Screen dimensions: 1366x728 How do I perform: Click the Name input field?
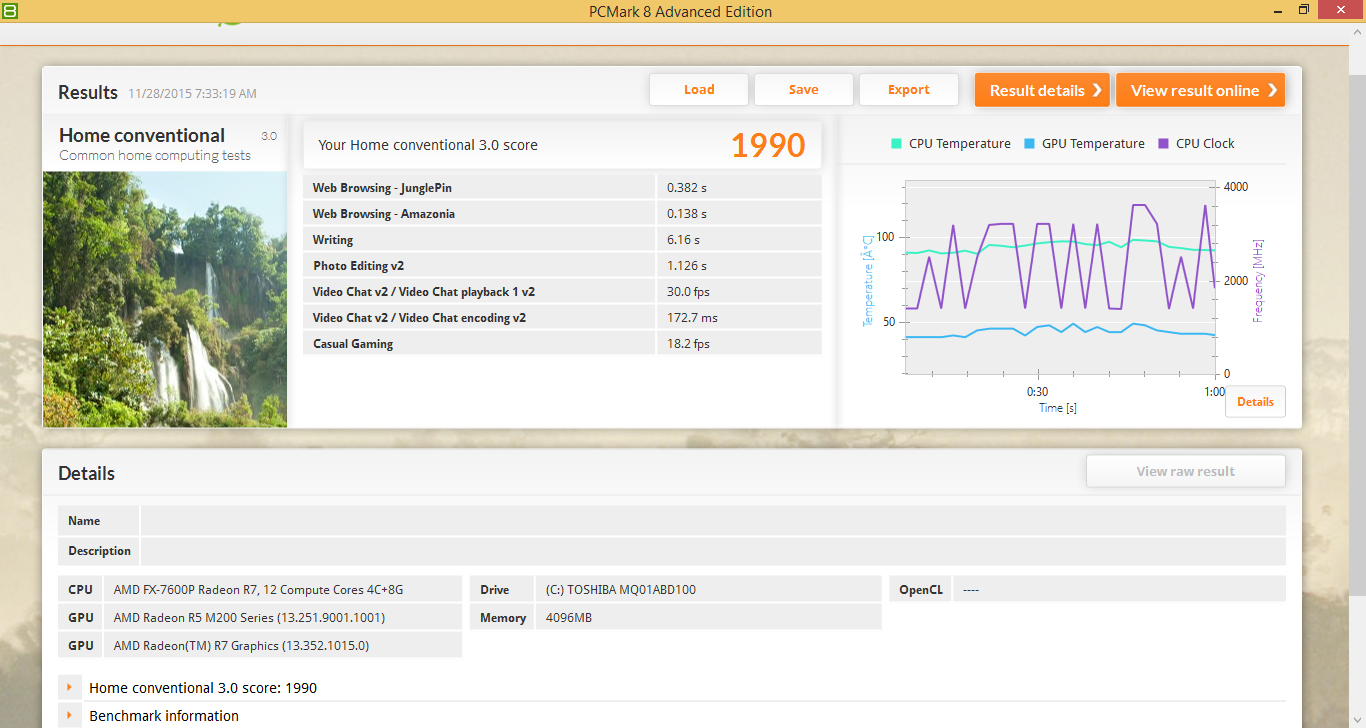point(713,521)
